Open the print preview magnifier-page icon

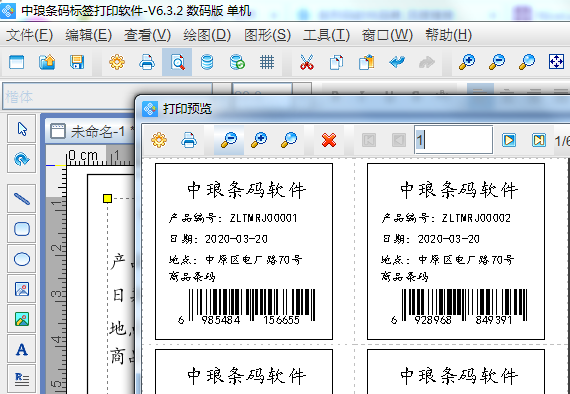[177, 62]
